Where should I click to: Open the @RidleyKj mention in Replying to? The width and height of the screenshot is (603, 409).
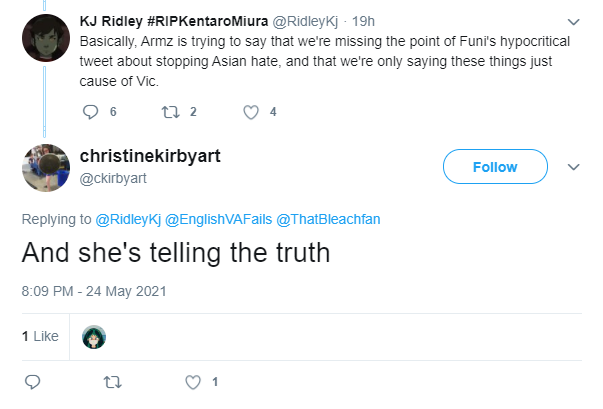[128, 219]
